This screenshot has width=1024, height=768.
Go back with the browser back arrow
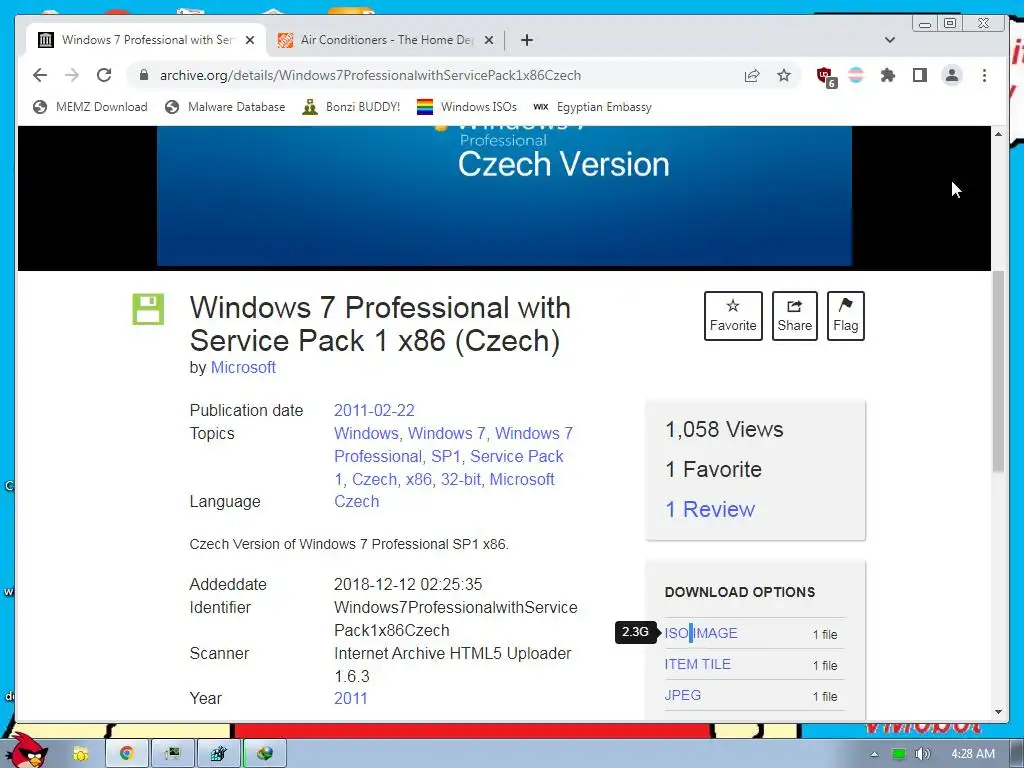[x=40, y=75]
